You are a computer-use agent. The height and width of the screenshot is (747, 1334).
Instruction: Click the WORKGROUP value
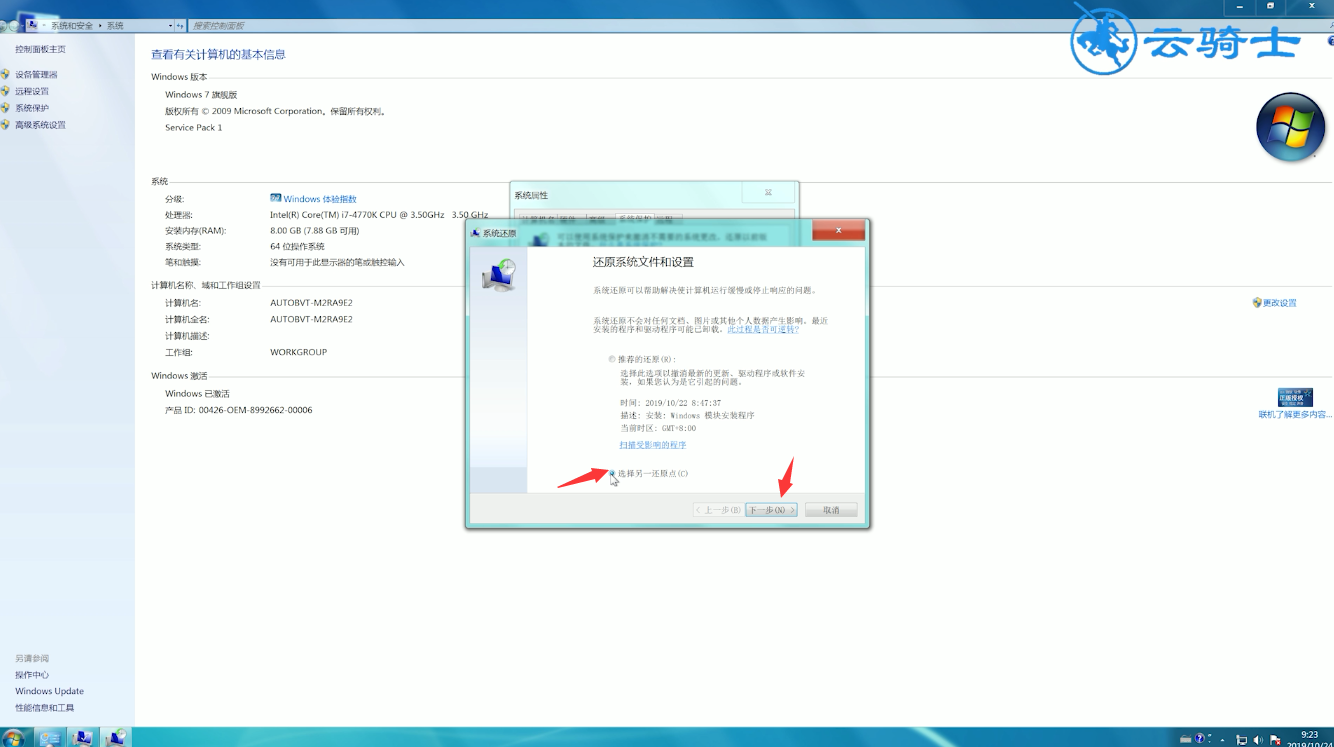298,352
